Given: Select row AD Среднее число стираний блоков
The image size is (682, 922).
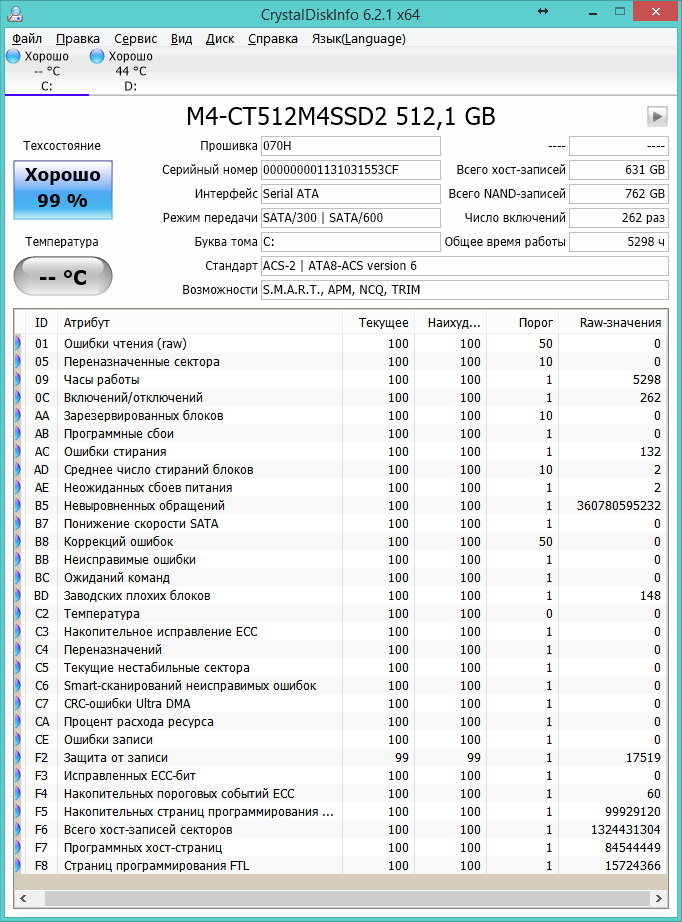Looking at the screenshot, I should coord(341,470).
